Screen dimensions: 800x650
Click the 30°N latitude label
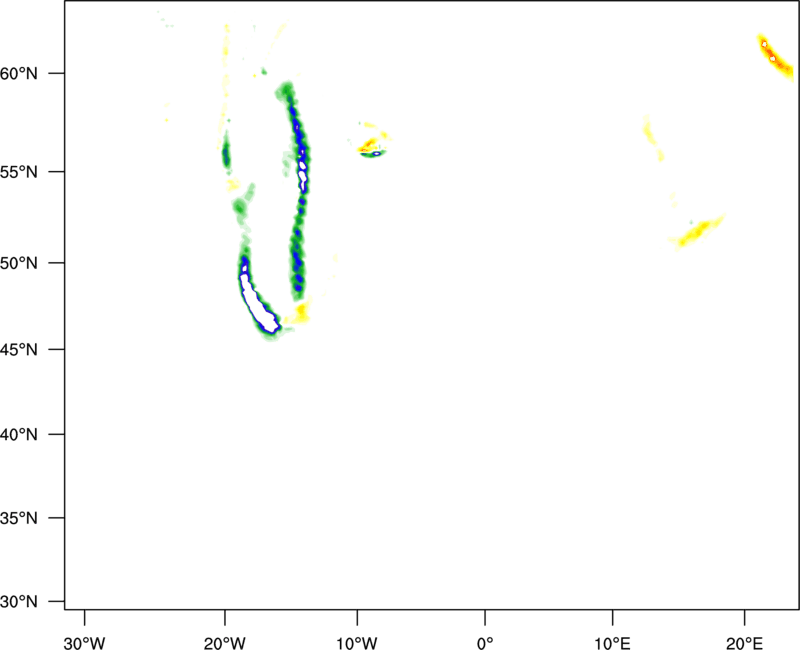pos(19,602)
